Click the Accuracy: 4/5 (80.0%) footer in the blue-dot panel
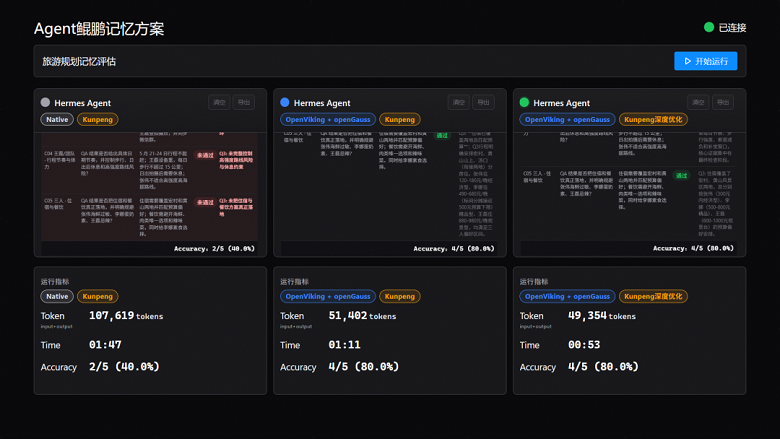The width and height of the screenshot is (780, 439). click(454, 249)
